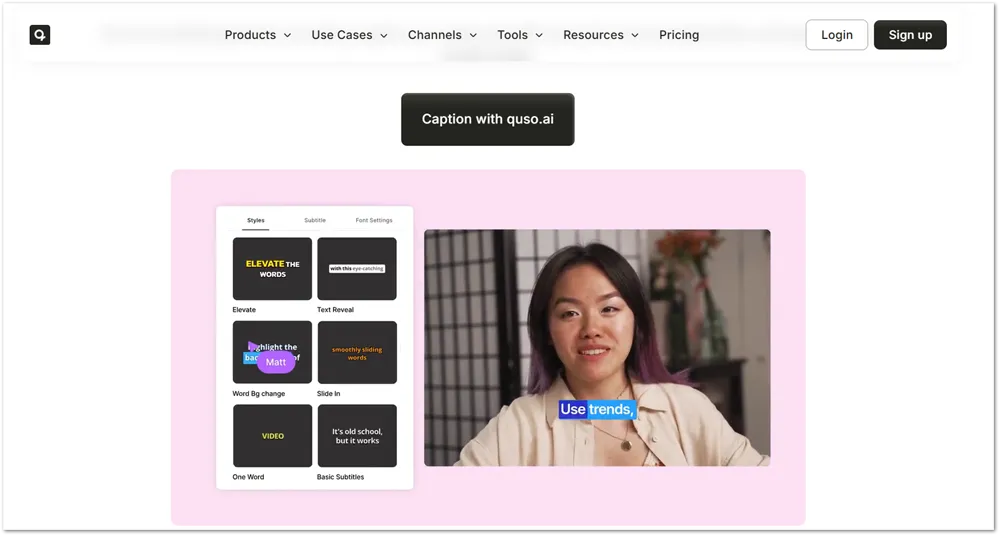
Task: Click Caption with quso.ai button
Action: click(487, 119)
